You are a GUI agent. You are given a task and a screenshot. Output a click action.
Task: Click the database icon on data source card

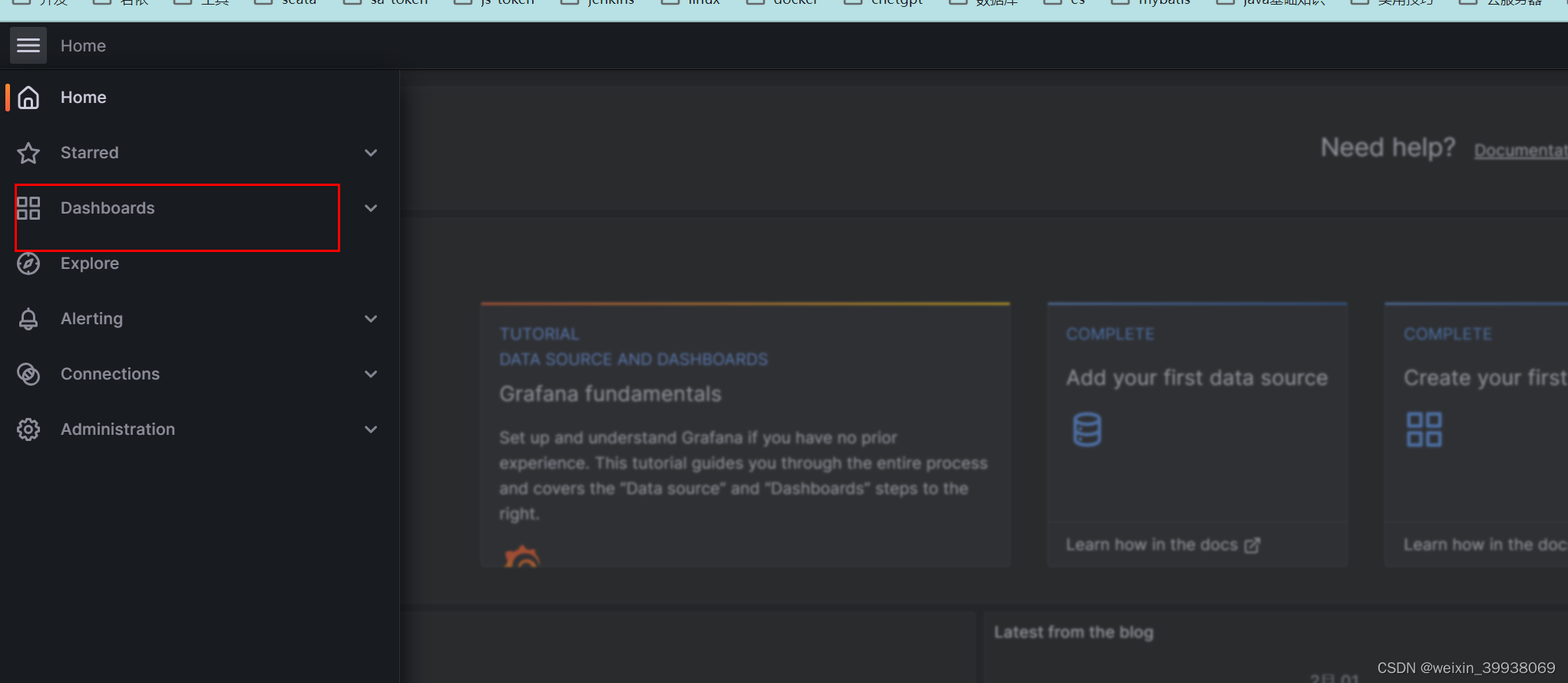(1087, 429)
